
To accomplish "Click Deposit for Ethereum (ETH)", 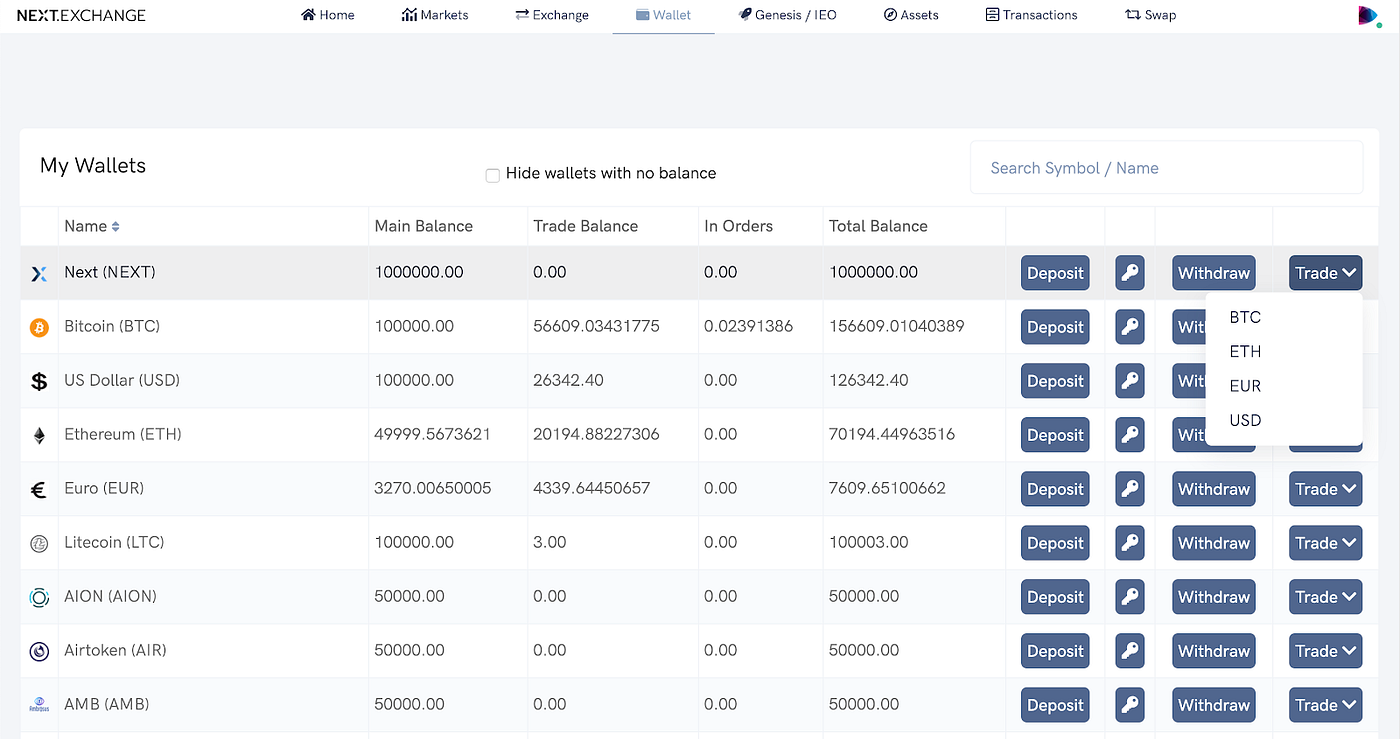I will [1055, 435].
